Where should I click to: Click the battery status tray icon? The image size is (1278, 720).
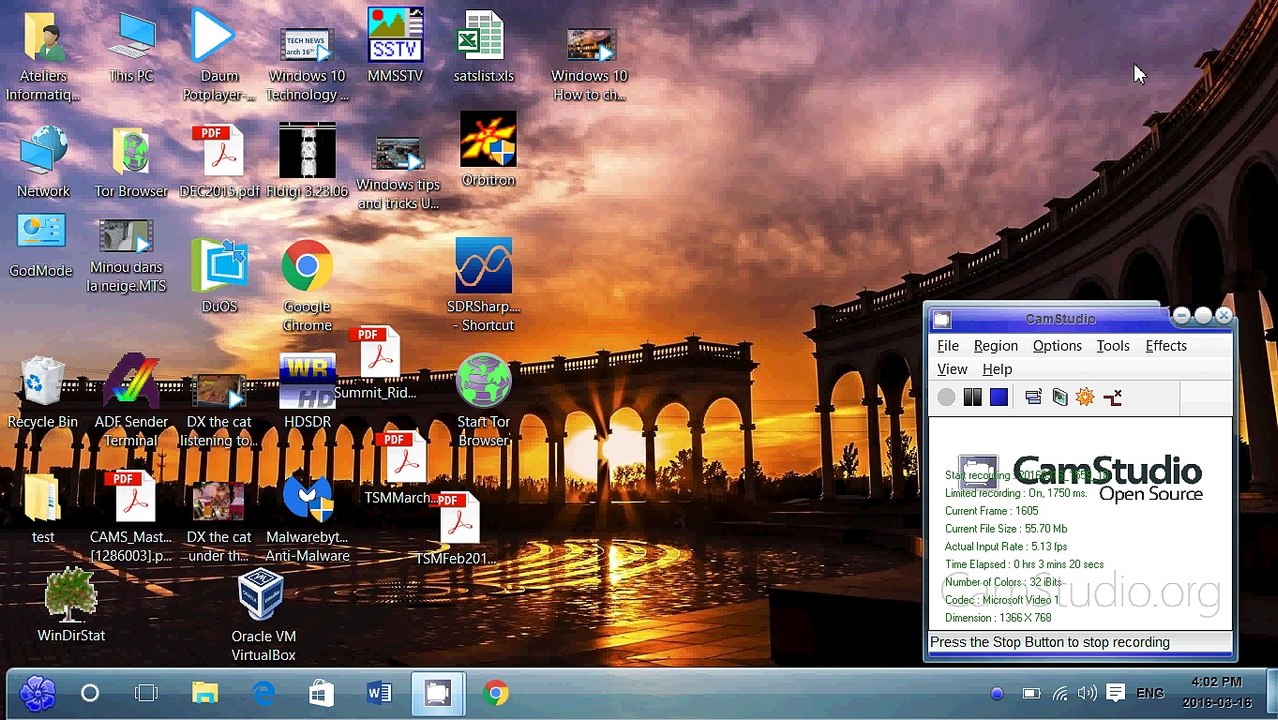1031,693
